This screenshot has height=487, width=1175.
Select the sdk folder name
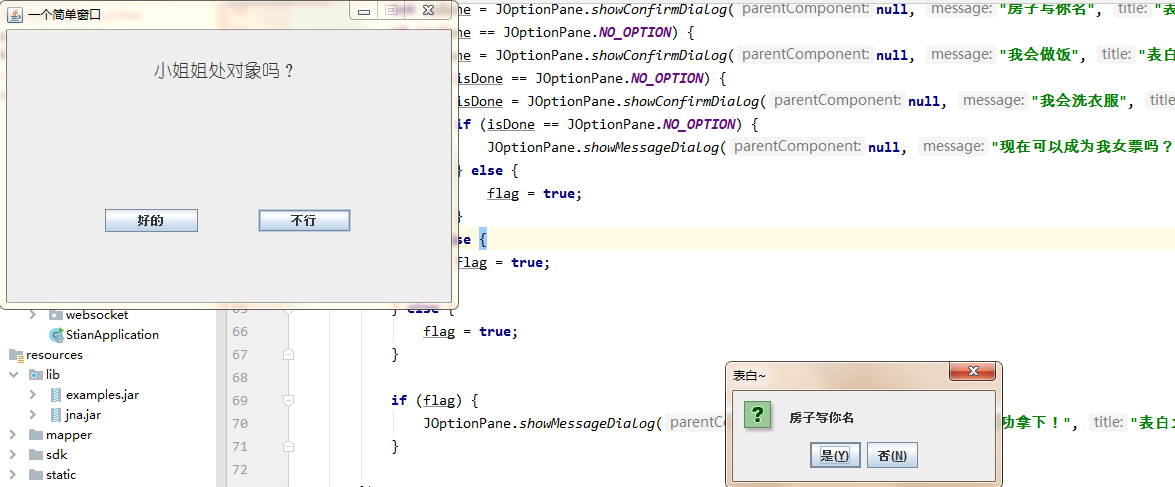point(56,455)
